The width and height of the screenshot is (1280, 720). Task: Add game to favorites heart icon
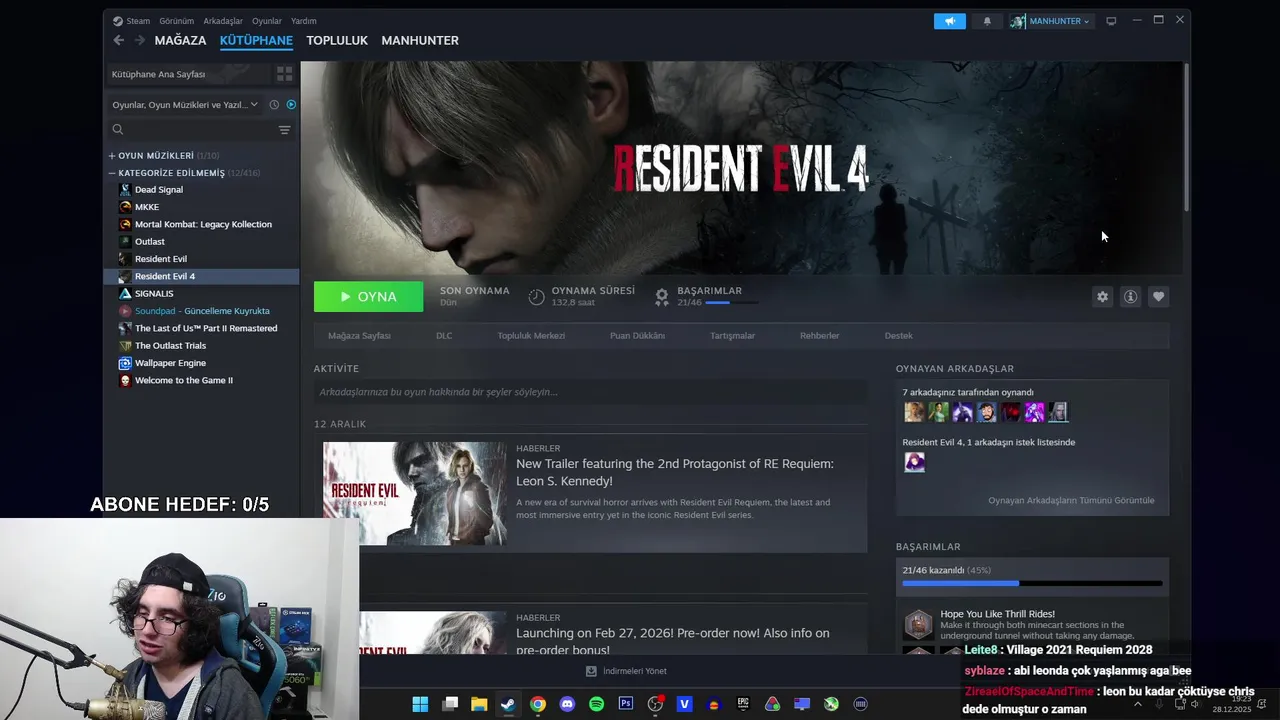[1158, 297]
